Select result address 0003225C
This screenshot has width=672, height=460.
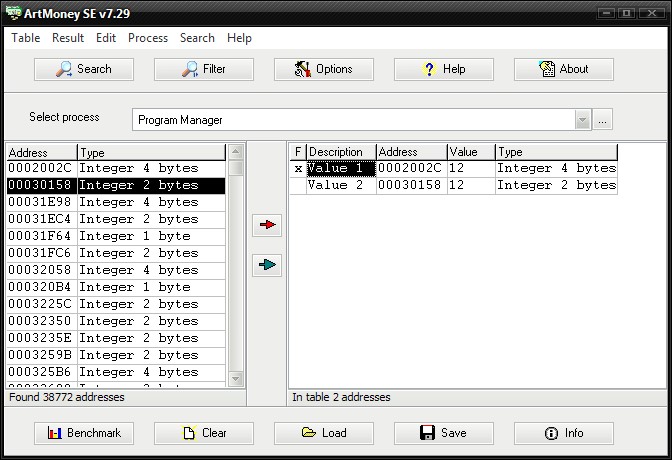[x=40, y=304]
